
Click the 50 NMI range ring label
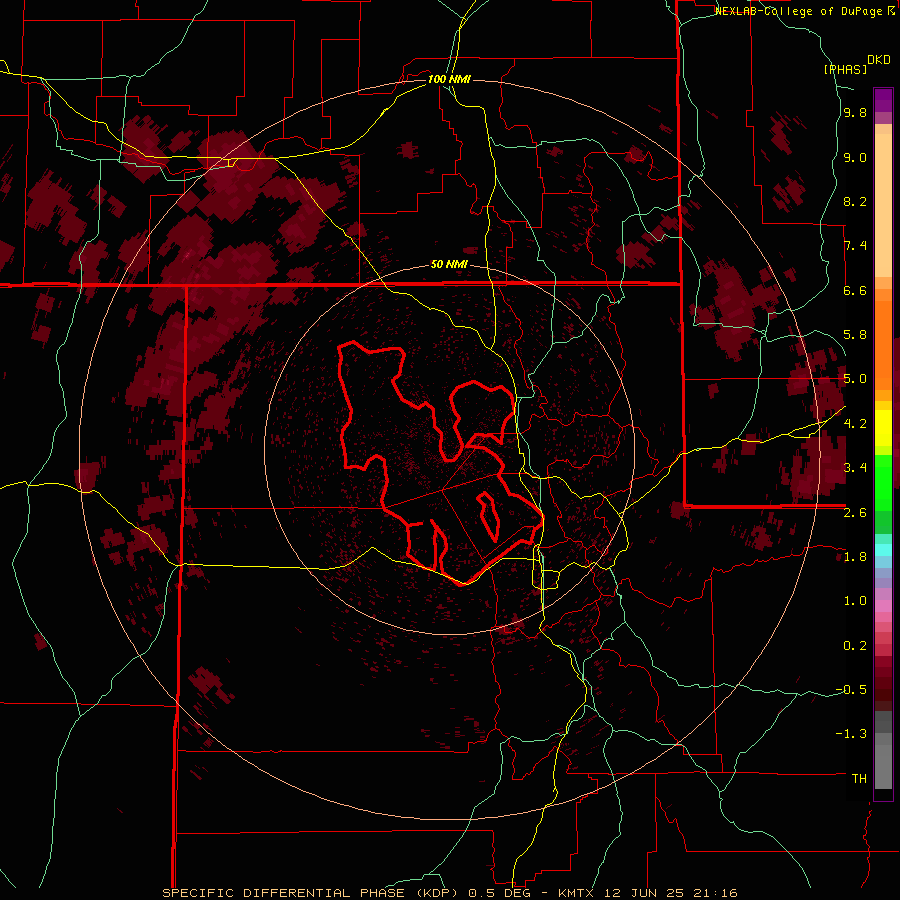click(449, 264)
